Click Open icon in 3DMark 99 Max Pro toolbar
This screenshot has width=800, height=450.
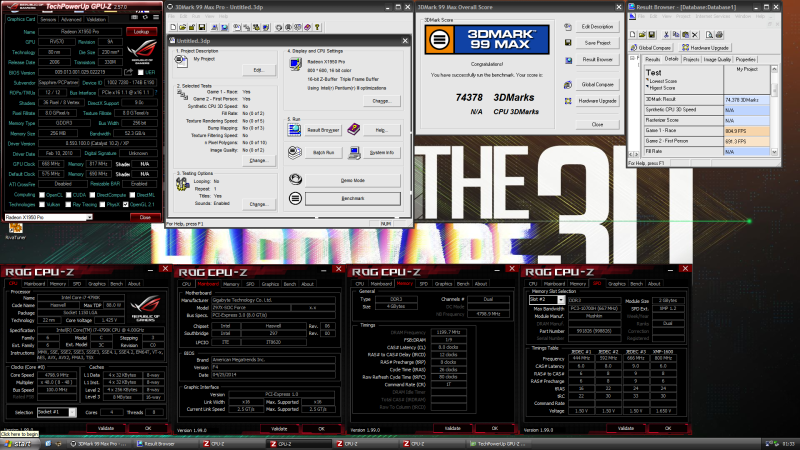[x=182, y=27]
